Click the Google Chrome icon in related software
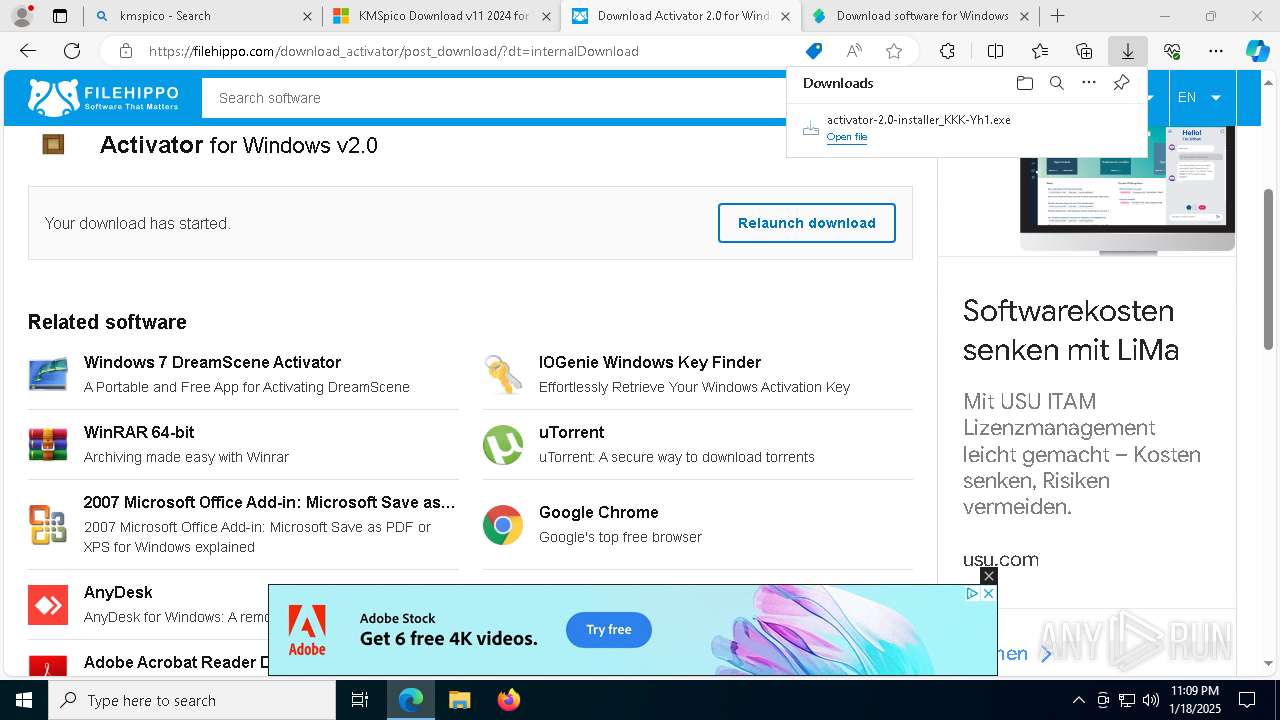 [503, 524]
